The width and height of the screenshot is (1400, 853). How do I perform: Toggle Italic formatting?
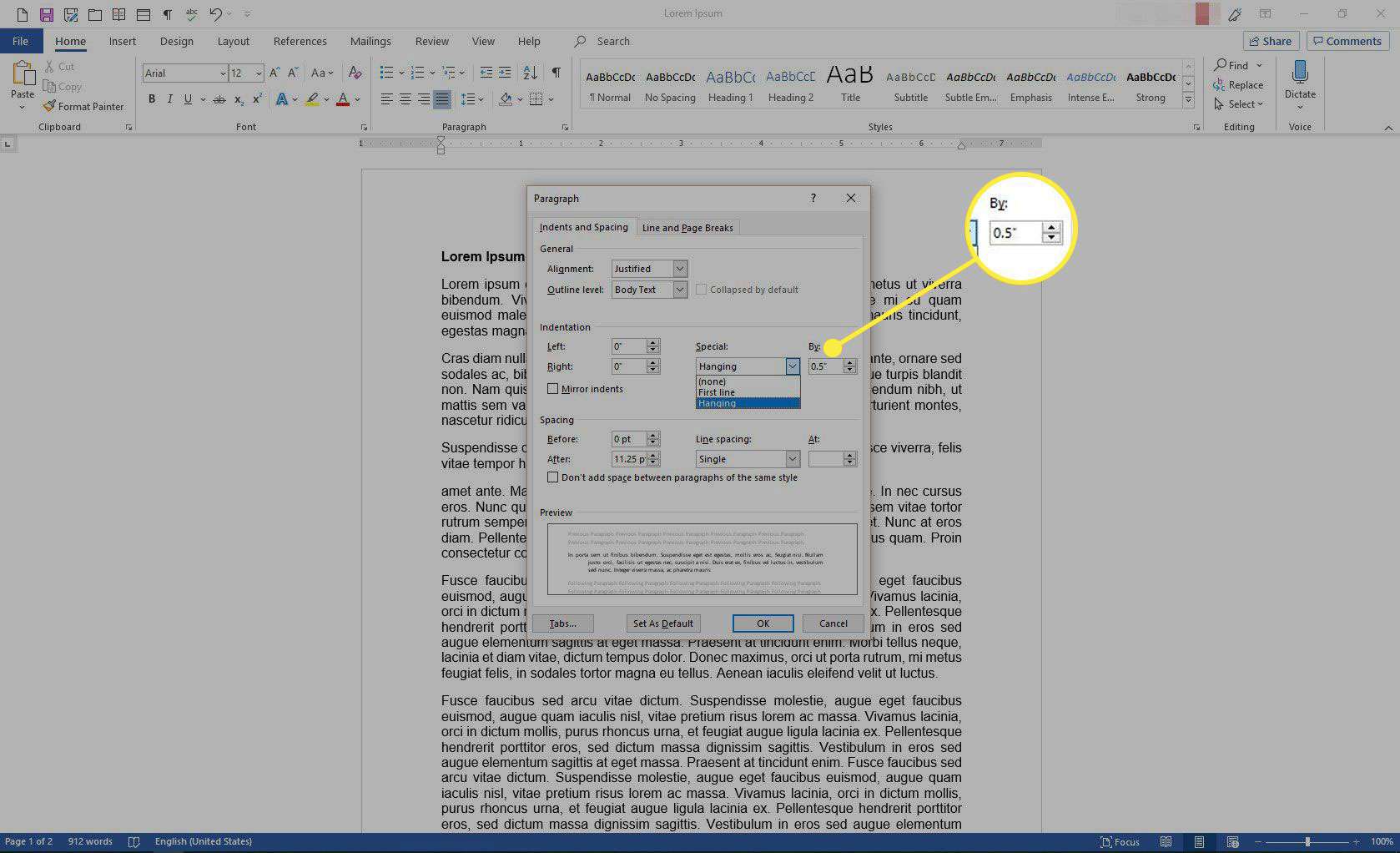(x=170, y=99)
